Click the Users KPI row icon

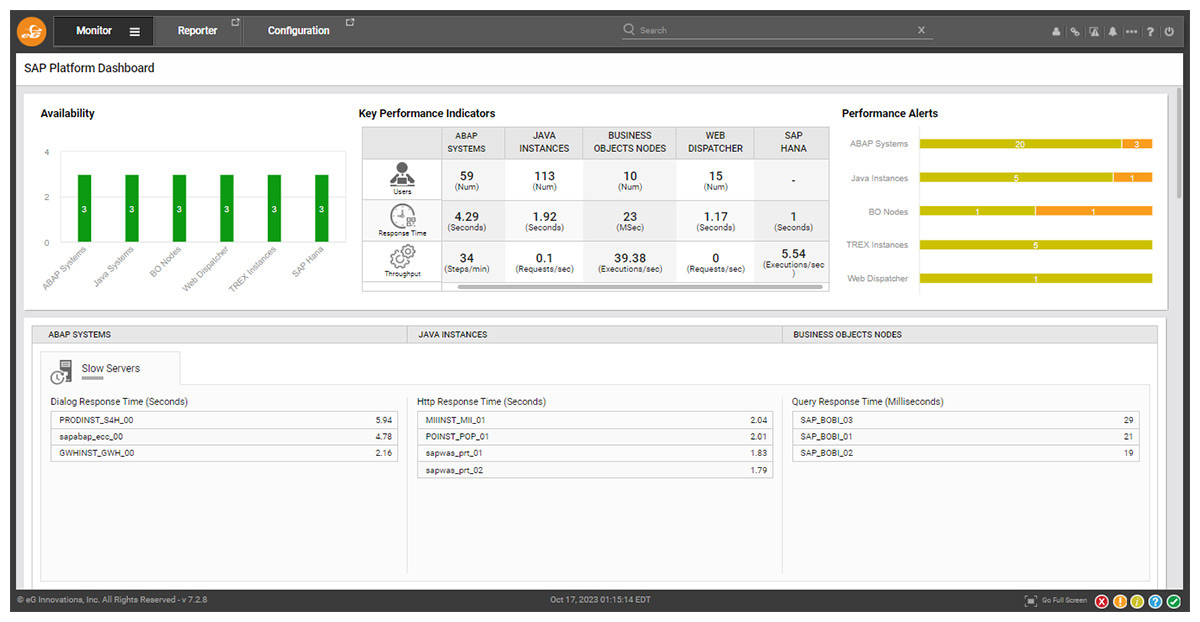pyautogui.click(x=401, y=175)
